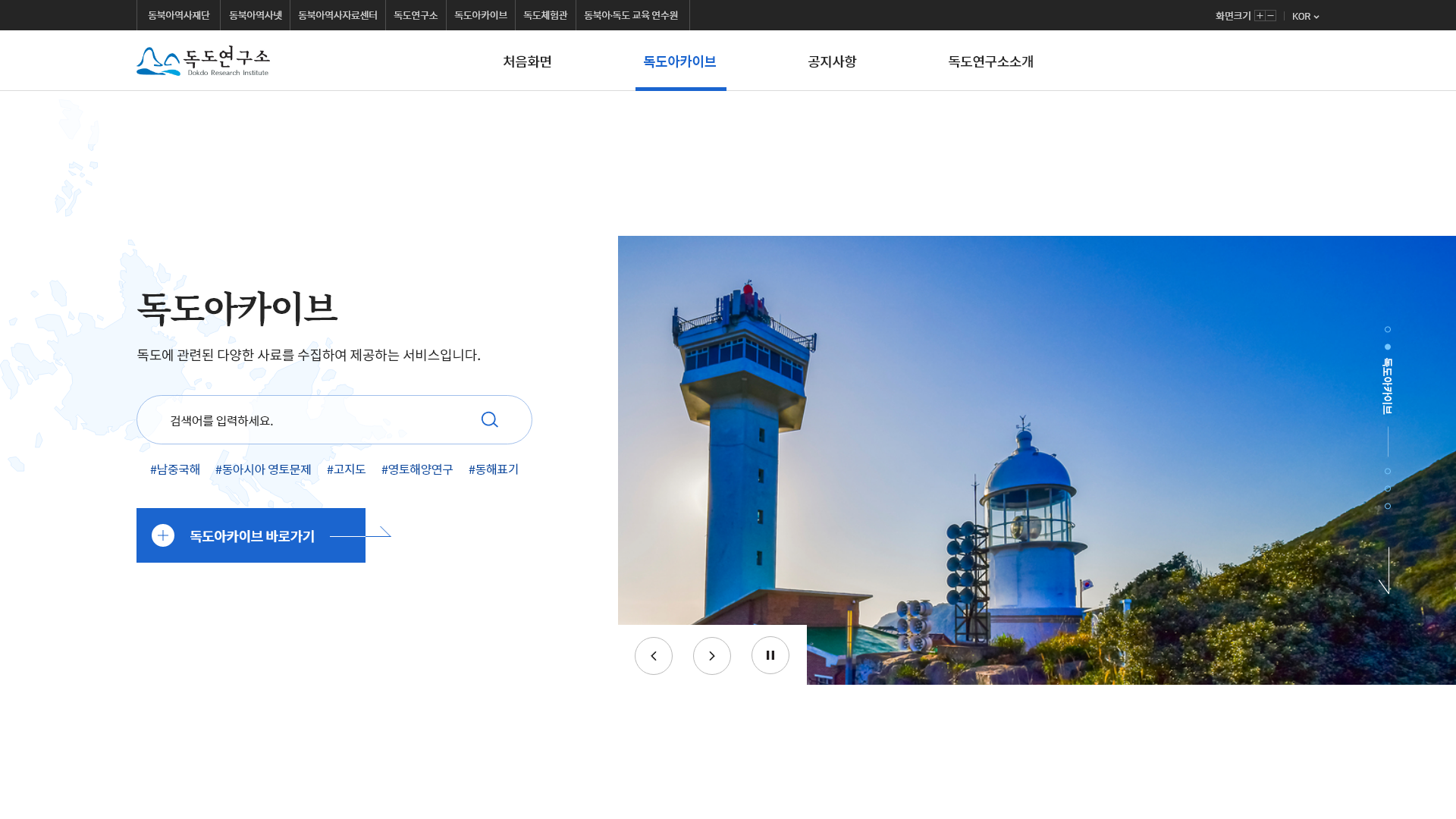Click the Dokdo Research Institute logo
Image resolution: width=1456 pixels, height=819 pixels.
[x=202, y=61]
